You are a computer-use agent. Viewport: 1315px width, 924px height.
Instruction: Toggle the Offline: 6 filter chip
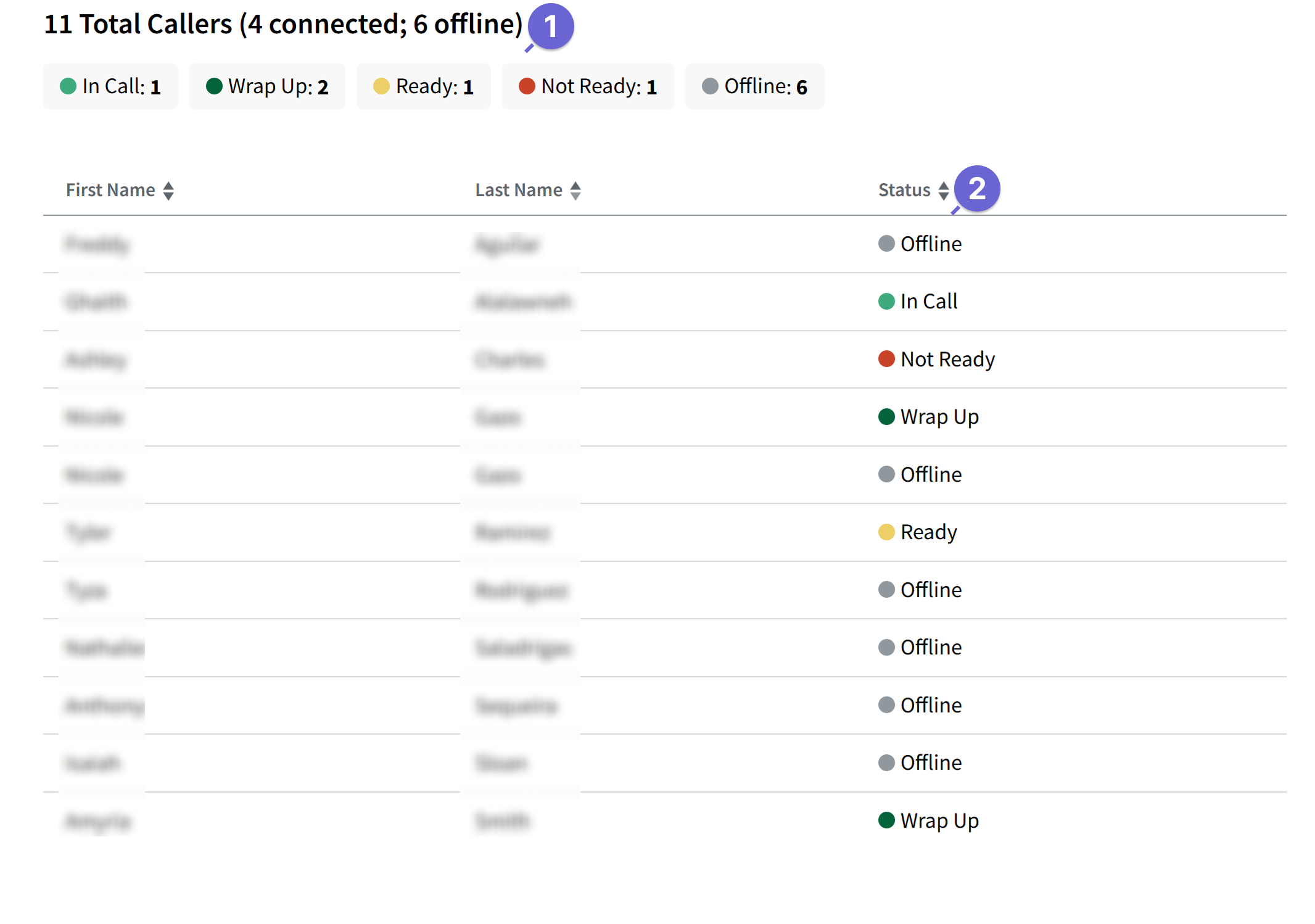754,86
